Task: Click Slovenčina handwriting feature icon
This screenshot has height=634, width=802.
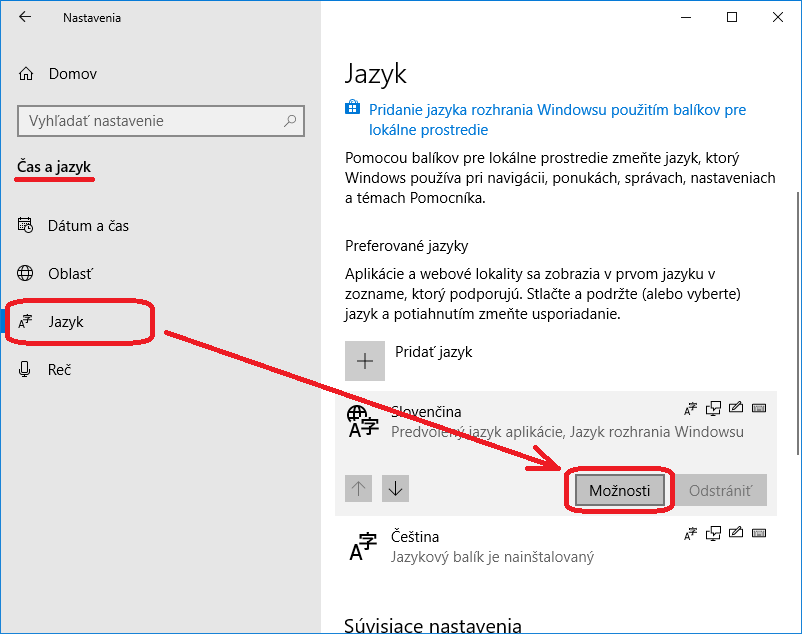Action: pos(736,407)
